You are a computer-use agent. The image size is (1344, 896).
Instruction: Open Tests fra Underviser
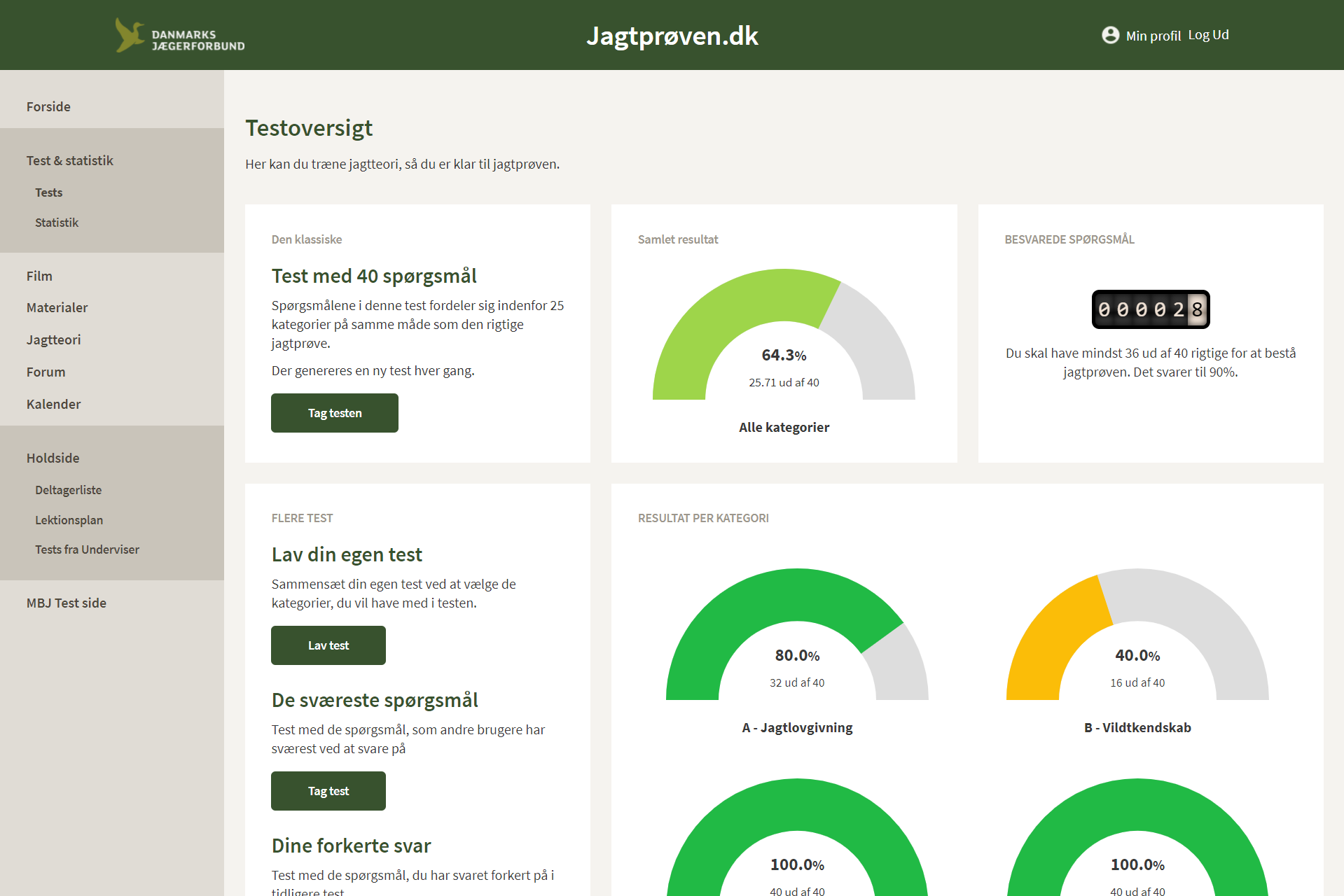(x=88, y=549)
